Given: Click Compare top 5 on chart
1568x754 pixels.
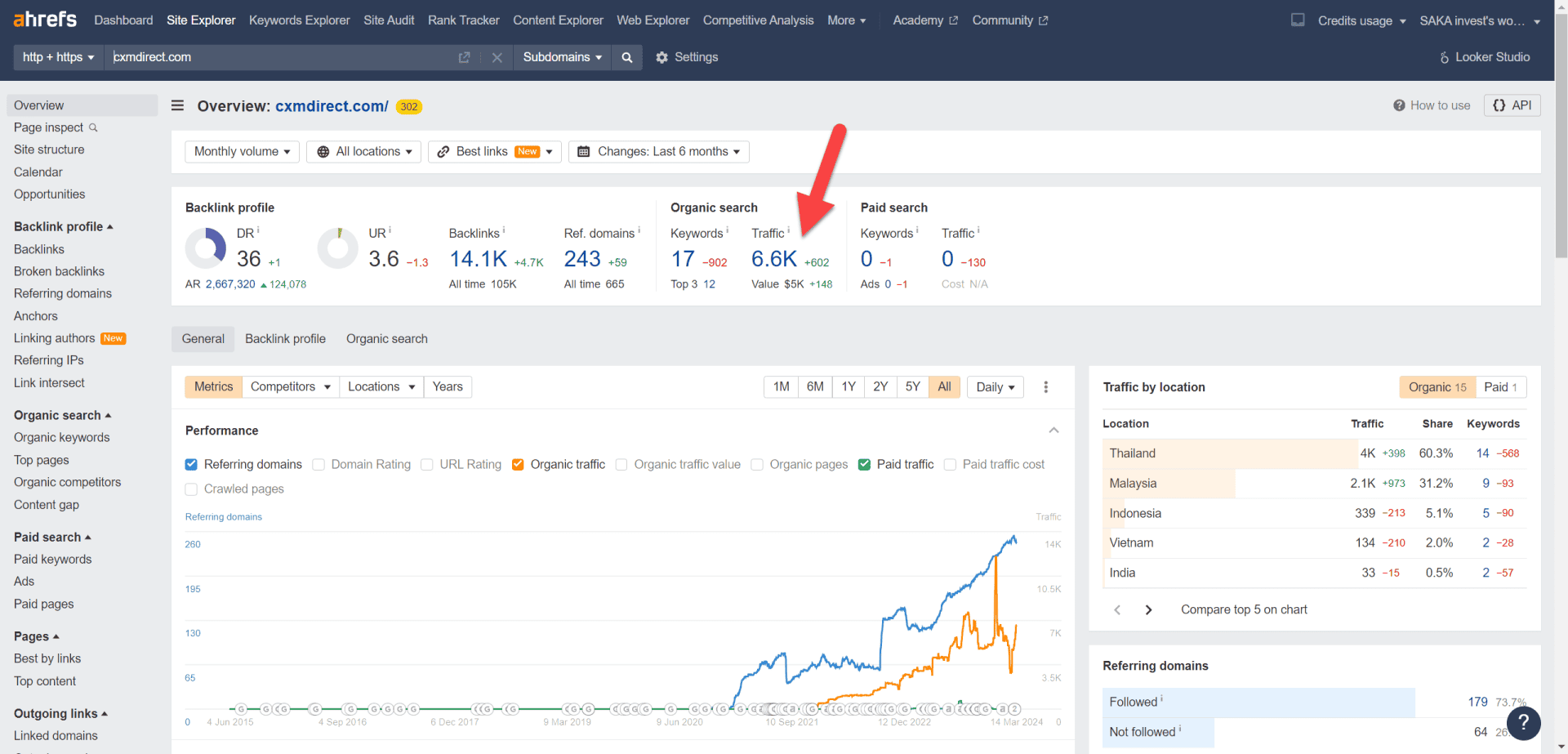Looking at the screenshot, I should point(1244,610).
